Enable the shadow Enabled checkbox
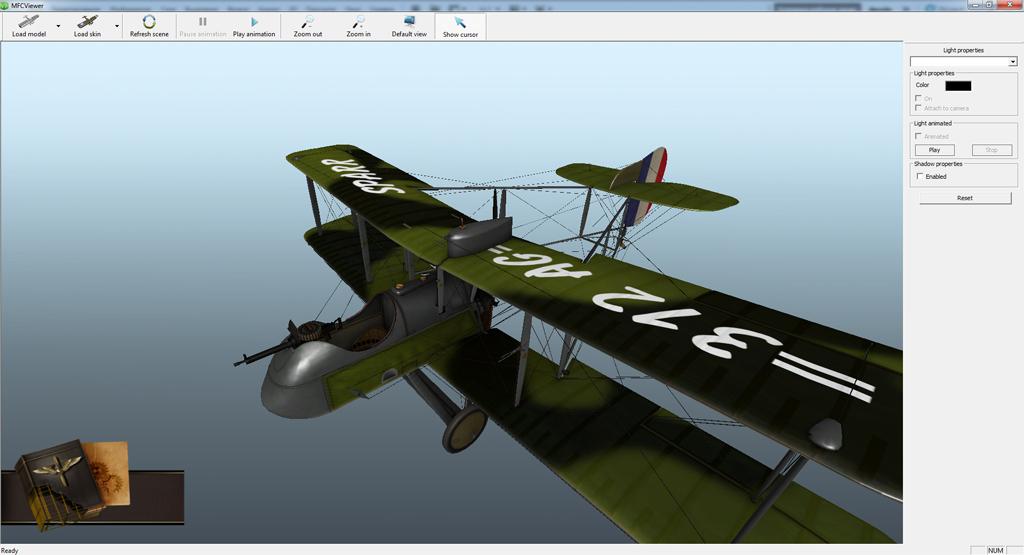The image size is (1024, 555). (920, 176)
